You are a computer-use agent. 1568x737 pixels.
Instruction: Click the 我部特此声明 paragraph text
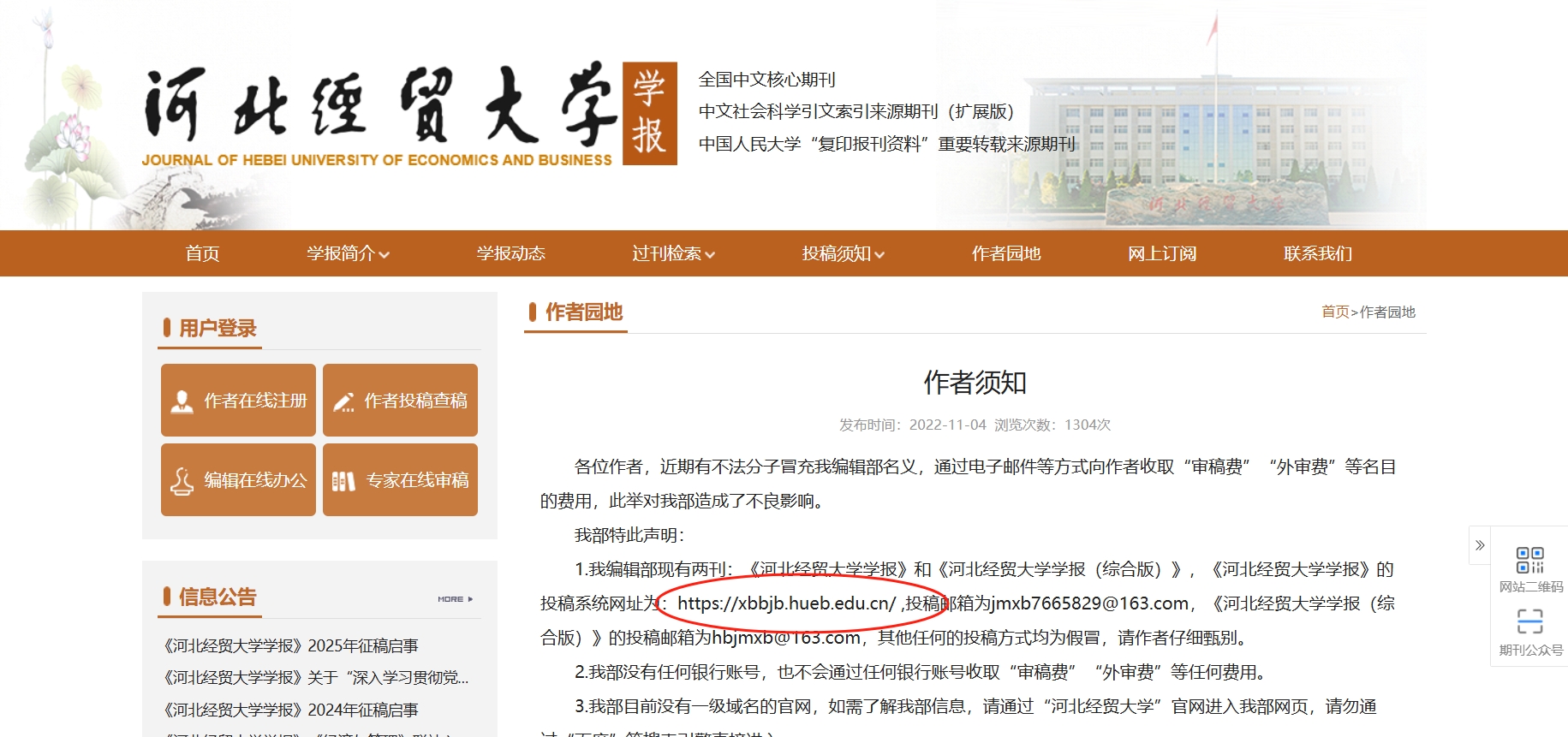coord(629,535)
